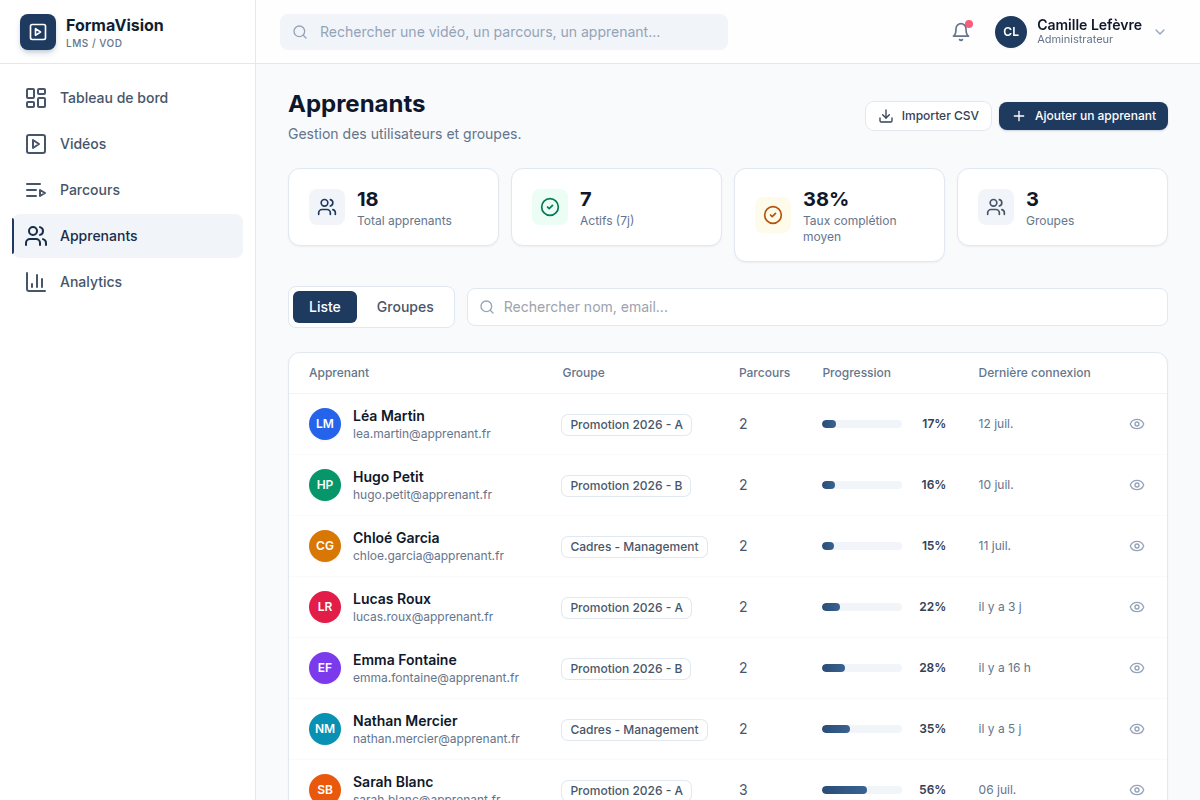
Task: Click the SB avatar of Sarah Blanc
Action: [x=325, y=789]
